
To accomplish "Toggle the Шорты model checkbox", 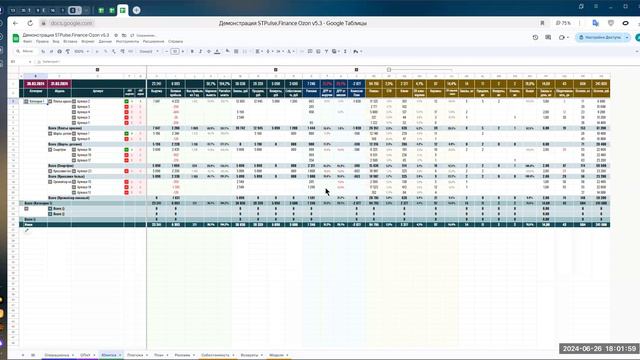I will tap(50, 133).
